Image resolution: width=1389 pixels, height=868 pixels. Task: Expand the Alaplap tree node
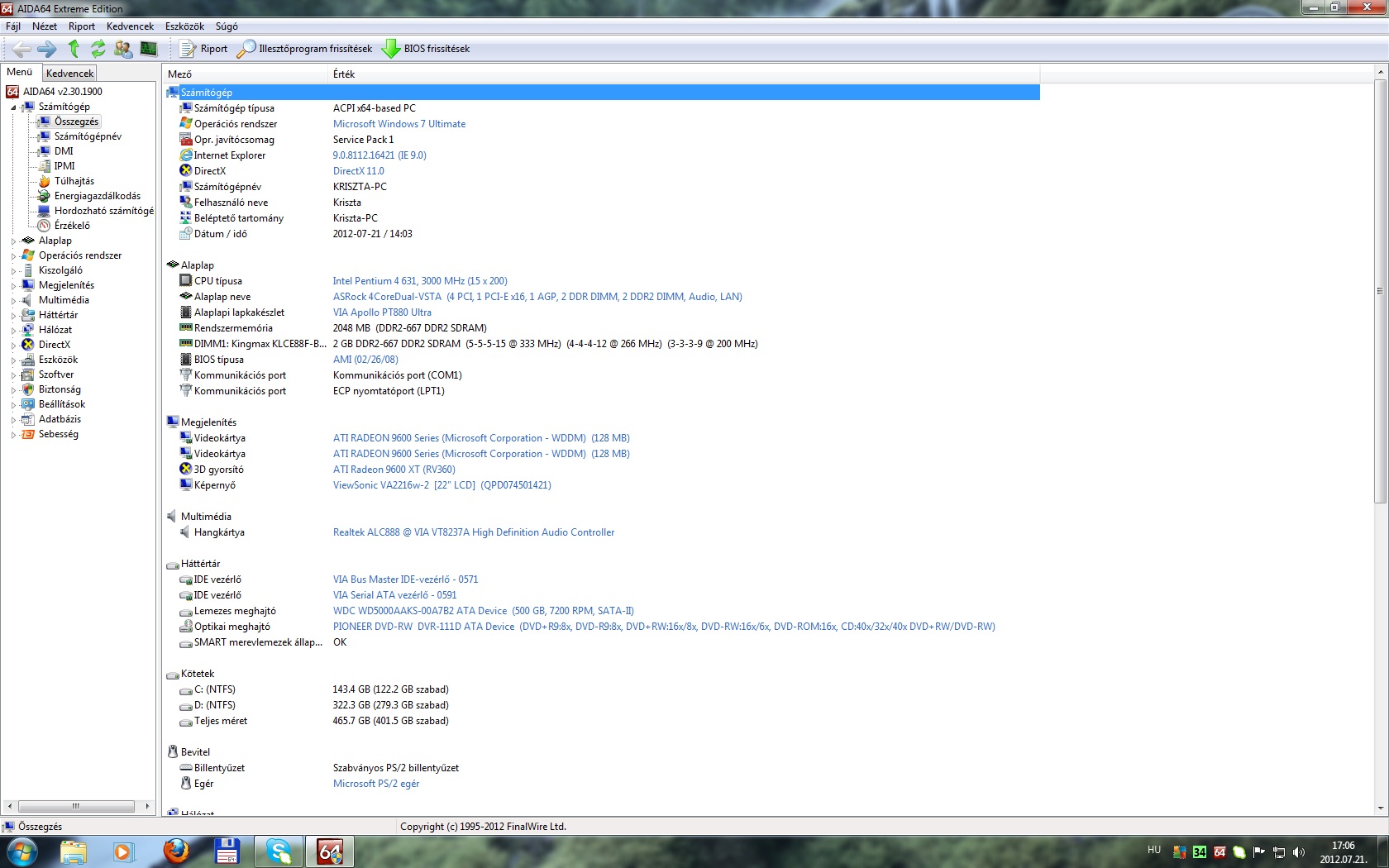pyautogui.click(x=13, y=241)
